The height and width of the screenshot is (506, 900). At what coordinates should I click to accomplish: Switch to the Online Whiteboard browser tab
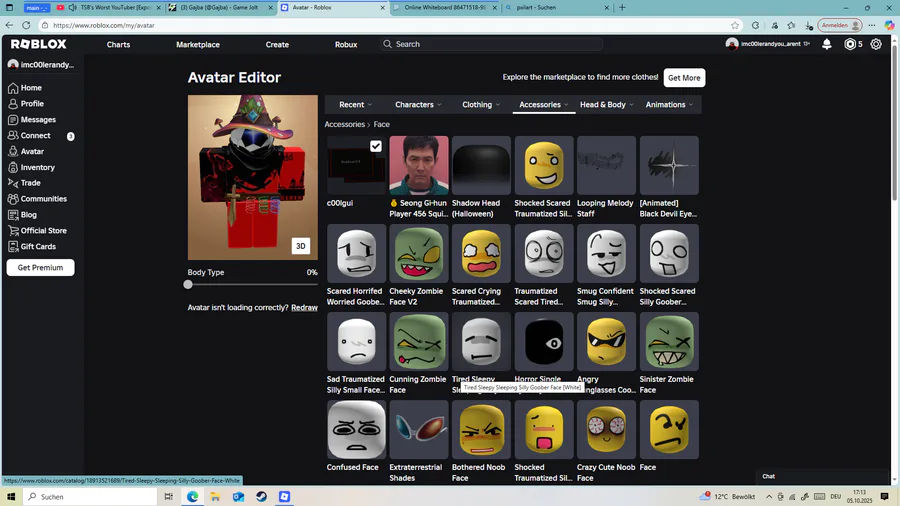tap(445, 7)
